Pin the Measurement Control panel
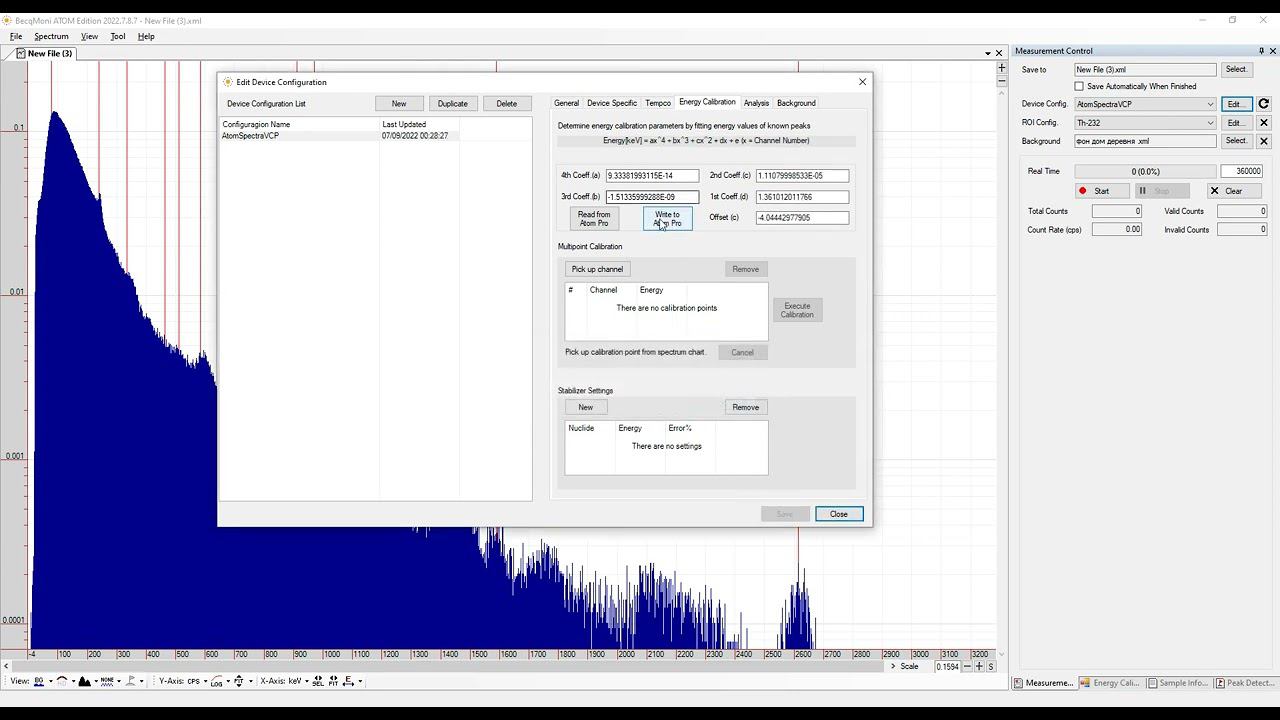1280x720 pixels. [1261, 51]
